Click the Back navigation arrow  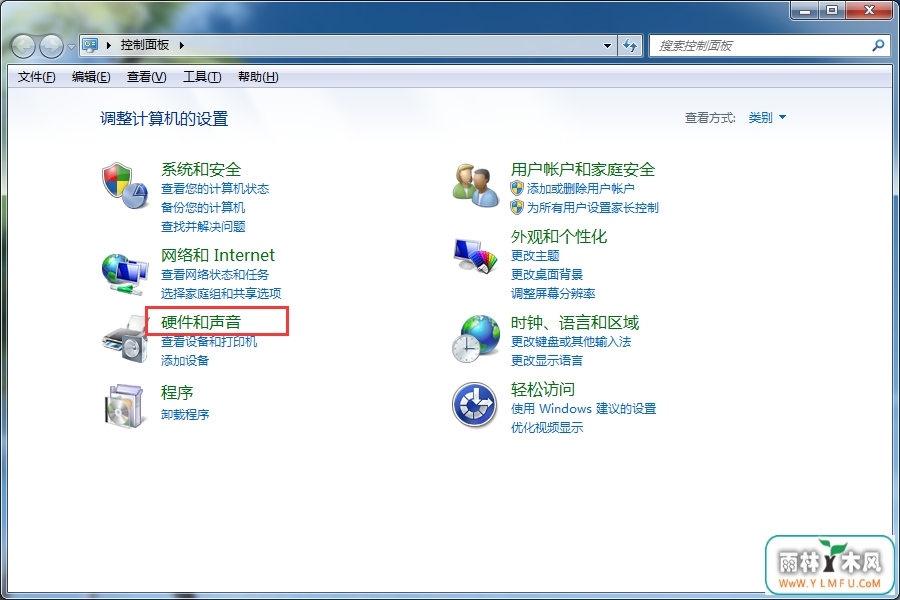pyautogui.click(x=24, y=46)
